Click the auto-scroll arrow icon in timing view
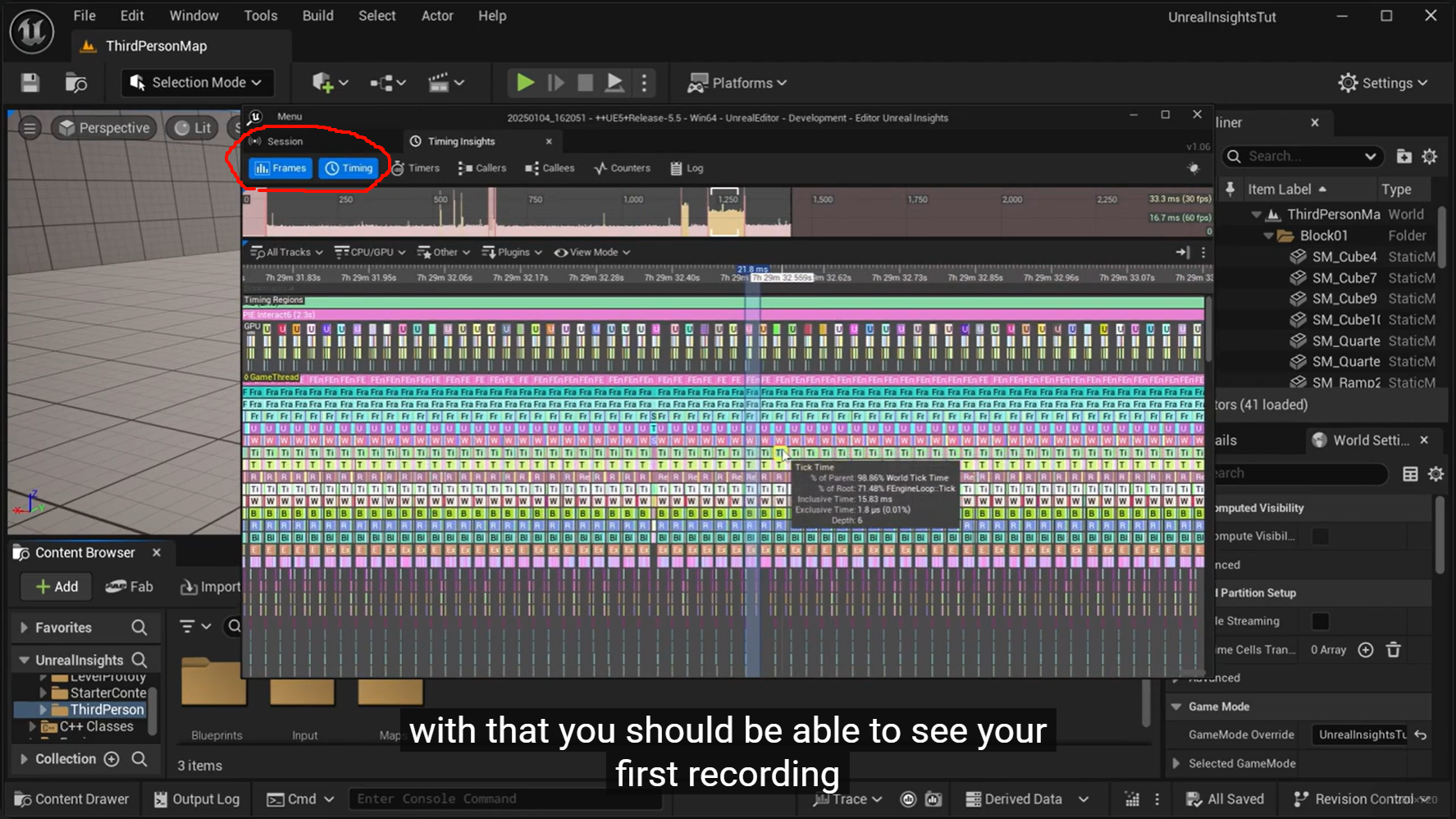Screen dimensions: 1456x819 (x=1182, y=253)
